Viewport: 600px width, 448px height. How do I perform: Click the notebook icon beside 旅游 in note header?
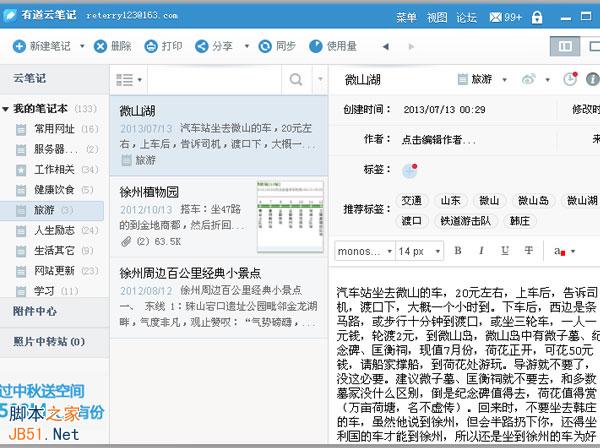[x=463, y=79]
